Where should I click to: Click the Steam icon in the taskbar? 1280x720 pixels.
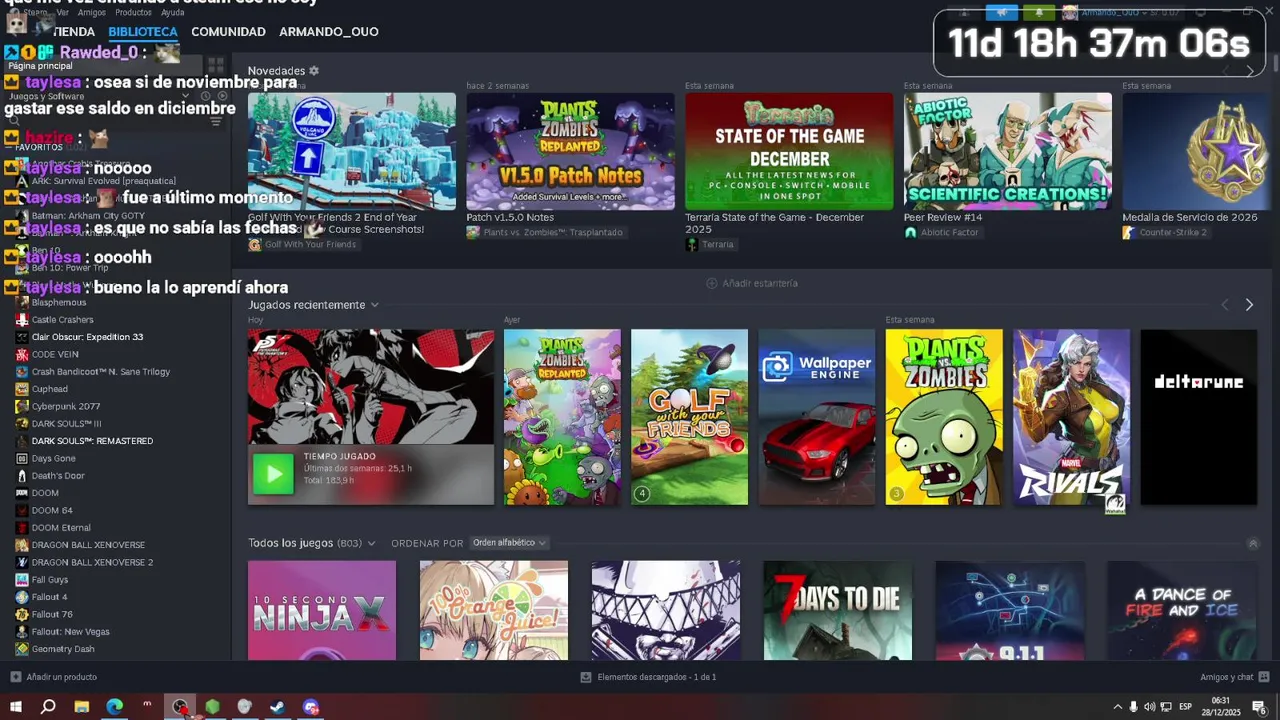click(278, 707)
